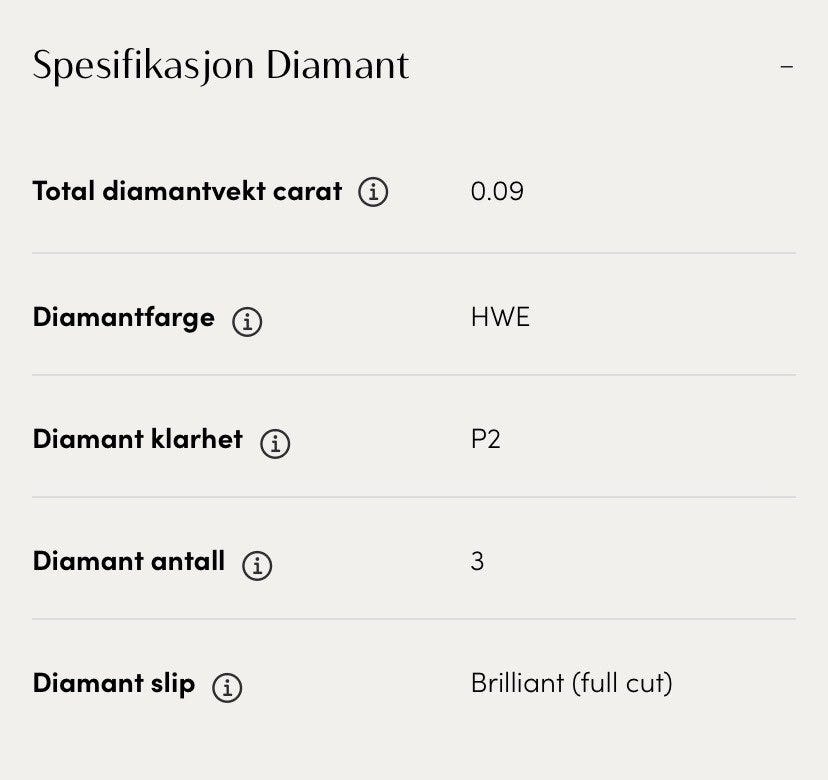
Task: Click the Diamant klarhet info icon
Action: click(x=275, y=443)
